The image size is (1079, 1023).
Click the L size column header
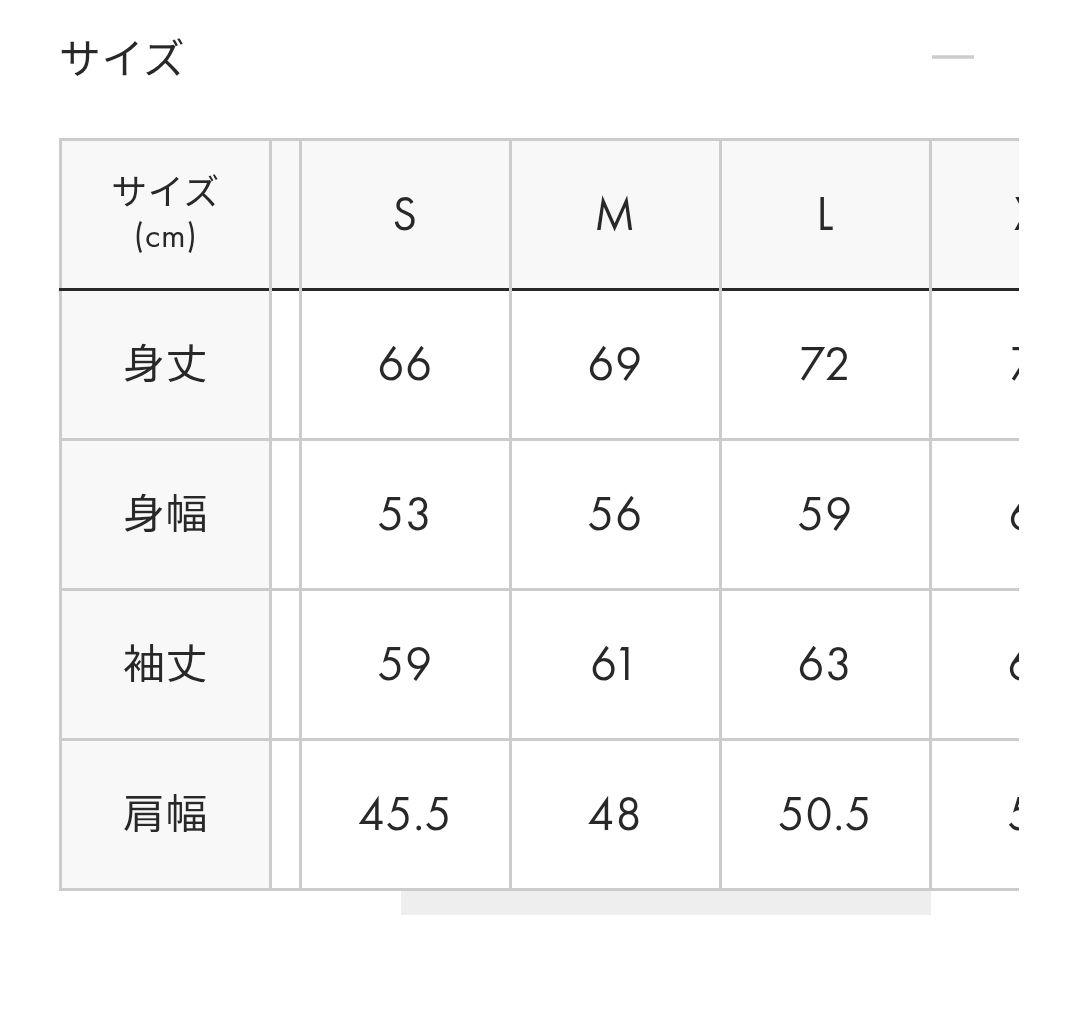824,213
